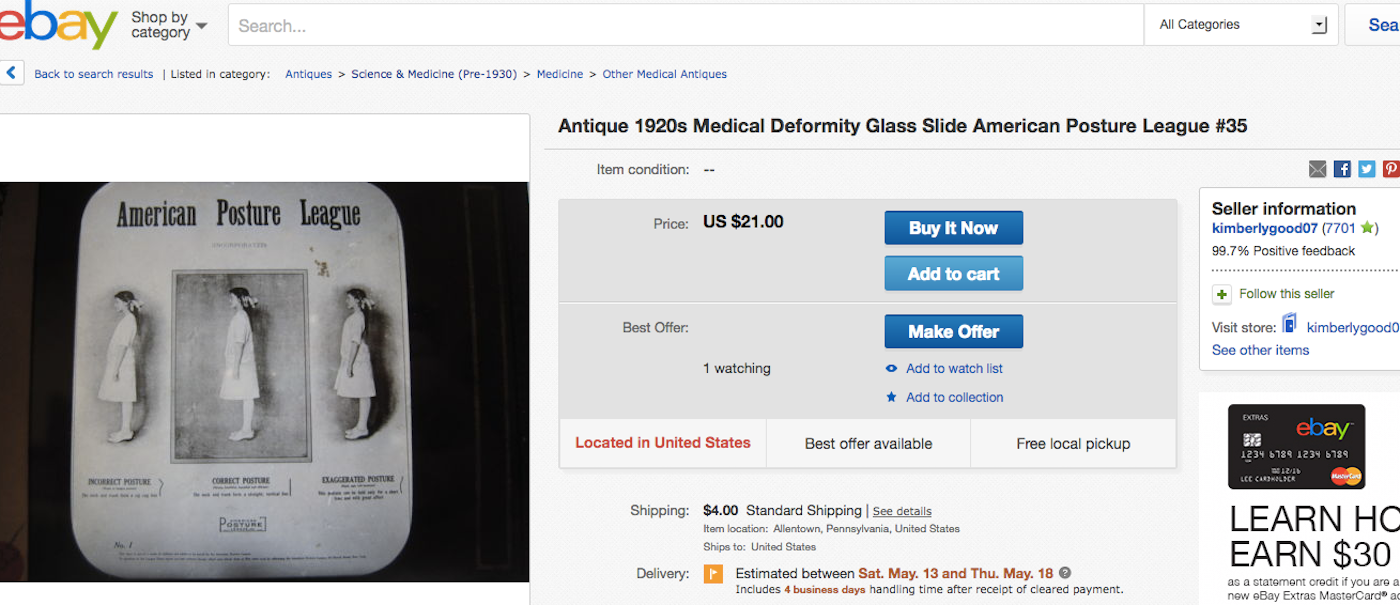Share listing on Facebook icon
Viewport: 1400px width, 605px height.
1342,169
